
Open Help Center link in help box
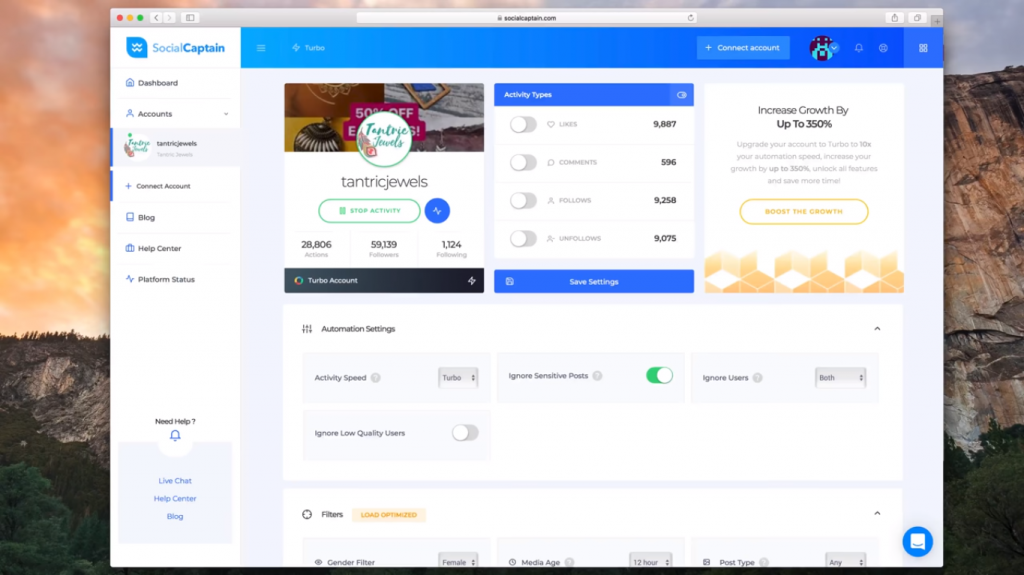pyautogui.click(x=175, y=499)
